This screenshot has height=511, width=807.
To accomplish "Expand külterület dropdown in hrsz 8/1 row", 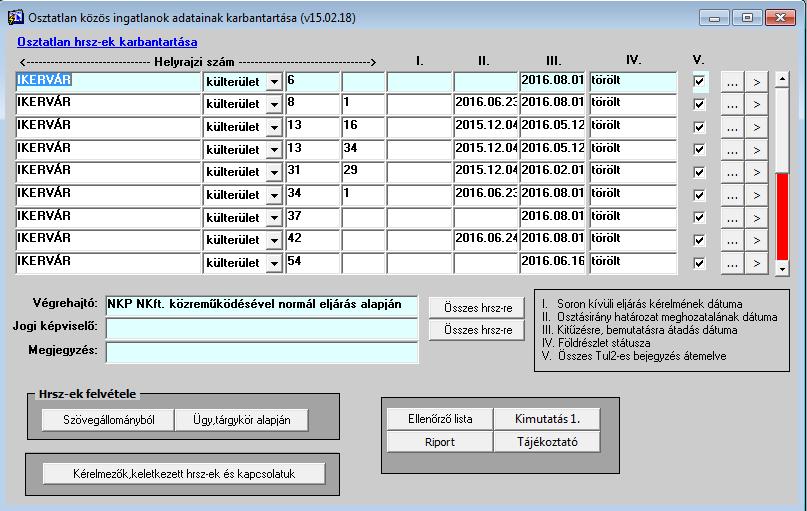I will 274,104.
